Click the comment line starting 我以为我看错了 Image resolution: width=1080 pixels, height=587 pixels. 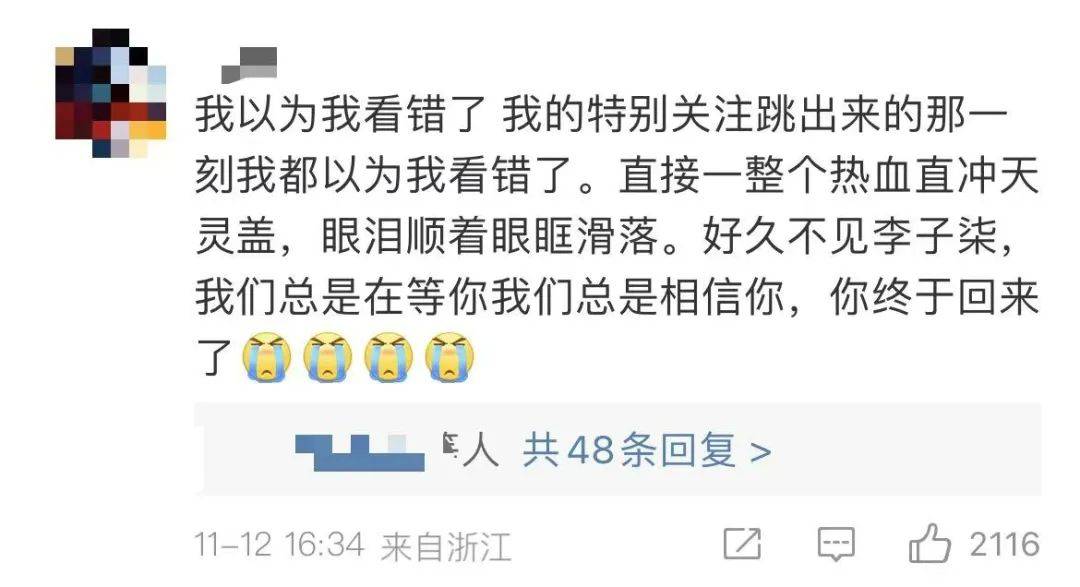(601, 114)
